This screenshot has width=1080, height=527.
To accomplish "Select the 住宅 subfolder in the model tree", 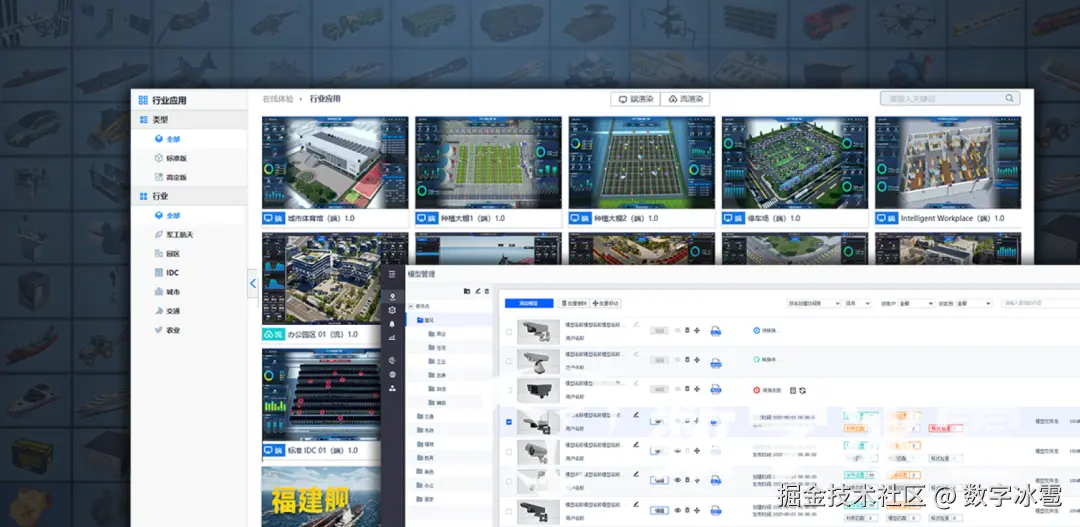I will (x=437, y=348).
